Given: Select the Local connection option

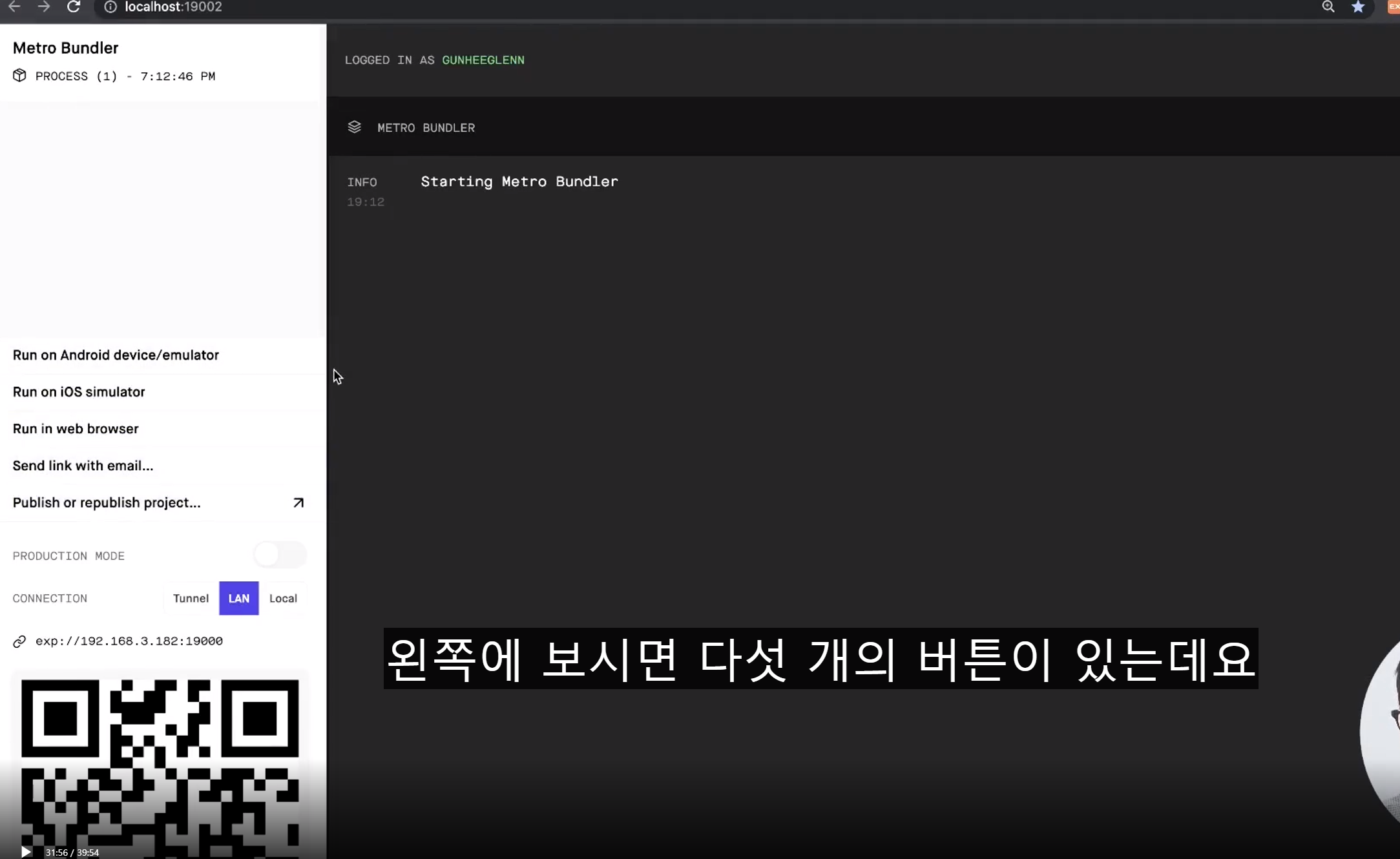Looking at the screenshot, I should click(283, 598).
